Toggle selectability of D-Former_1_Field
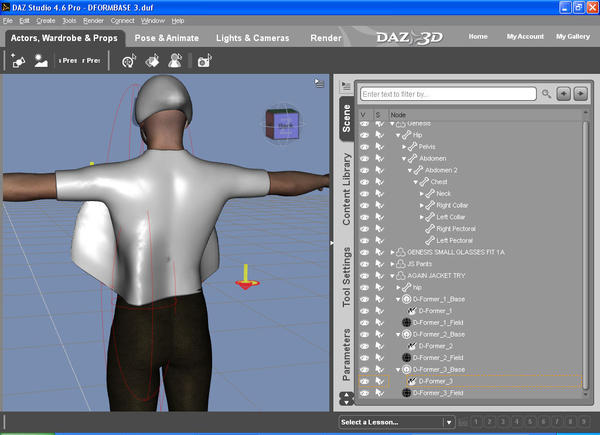 click(379, 323)
